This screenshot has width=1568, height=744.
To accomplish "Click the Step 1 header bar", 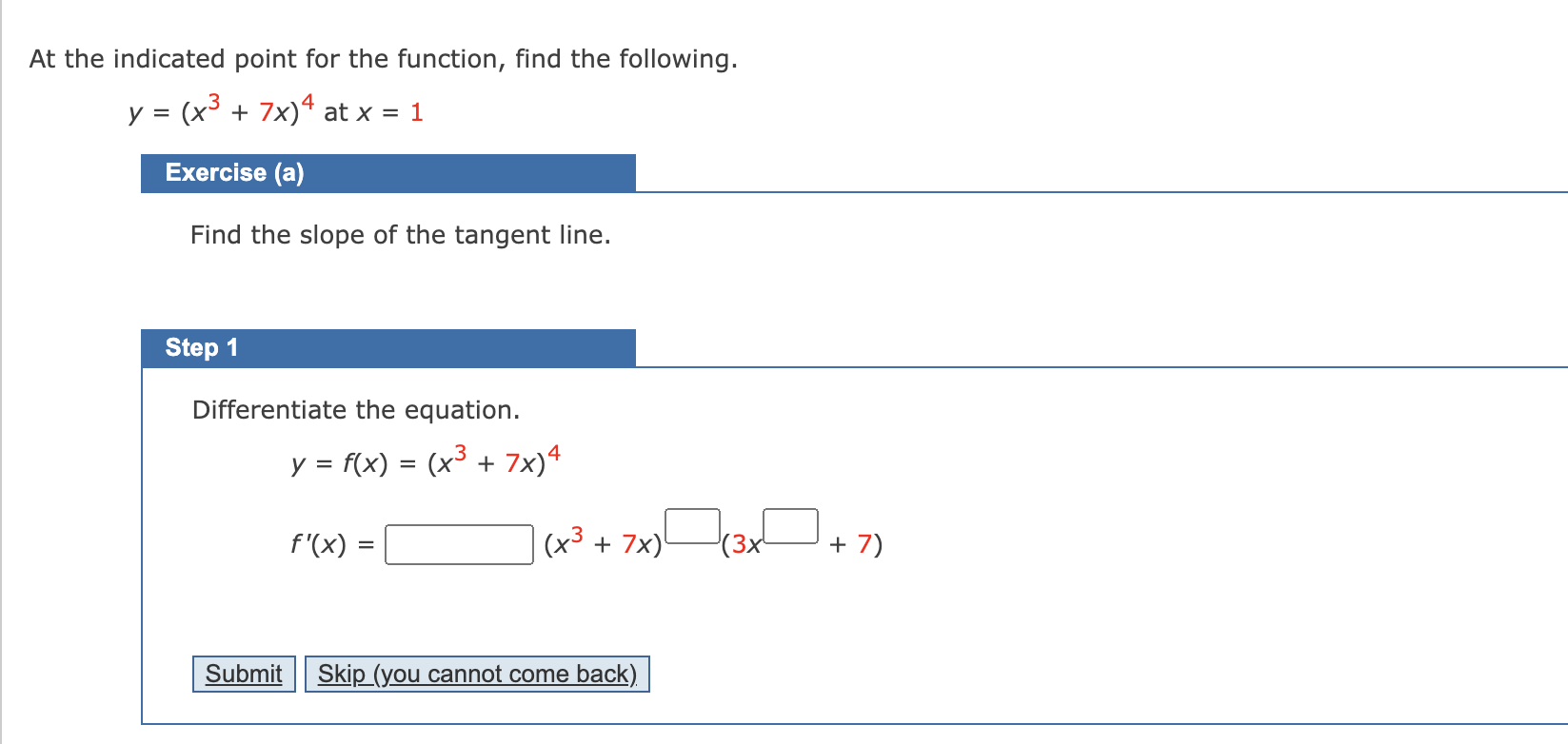I will [200, 347].
